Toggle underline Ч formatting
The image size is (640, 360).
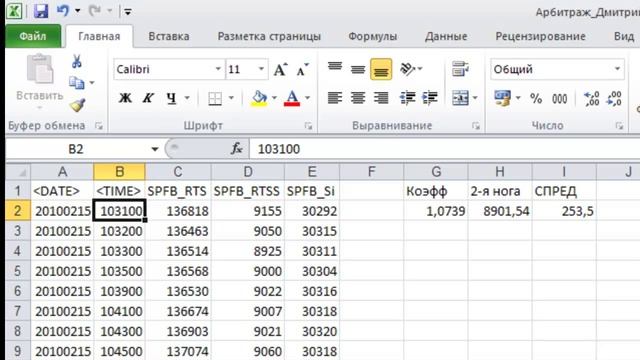[x=171, y=98]
